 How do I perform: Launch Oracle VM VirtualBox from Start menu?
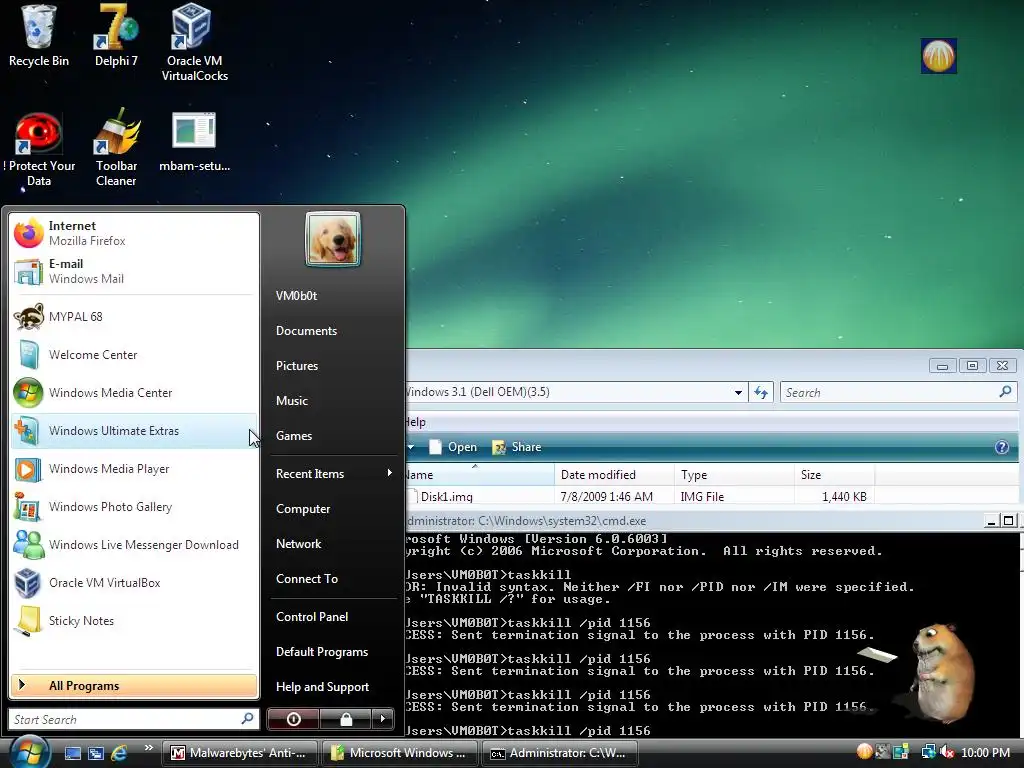134,583
